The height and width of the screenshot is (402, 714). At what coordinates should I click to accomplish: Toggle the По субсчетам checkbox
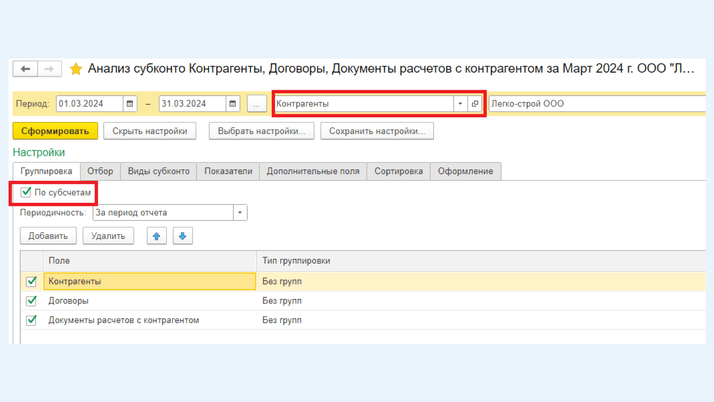point(26,192)
